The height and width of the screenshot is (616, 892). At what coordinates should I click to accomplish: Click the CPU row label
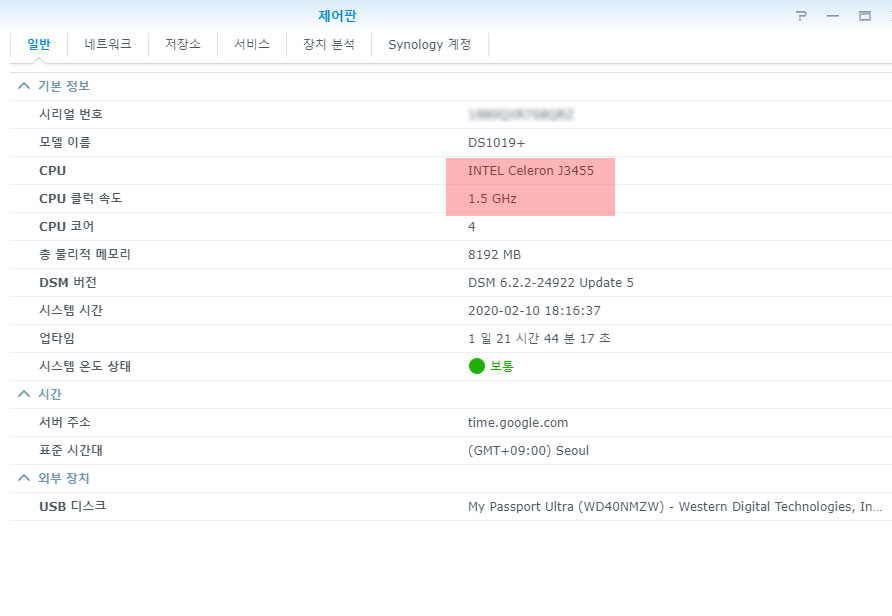point(52,171)
